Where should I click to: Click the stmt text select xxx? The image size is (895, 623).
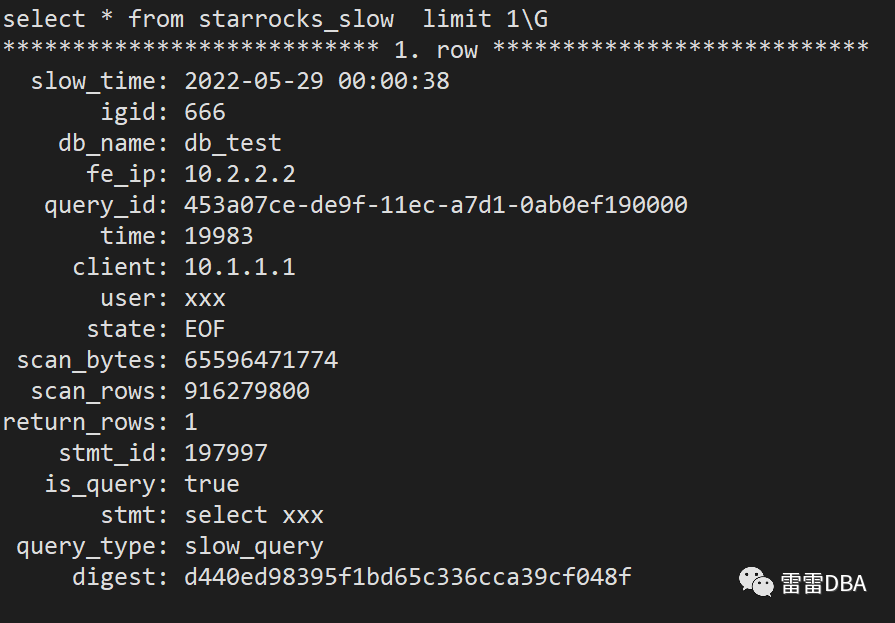click(x=254, y=515)
